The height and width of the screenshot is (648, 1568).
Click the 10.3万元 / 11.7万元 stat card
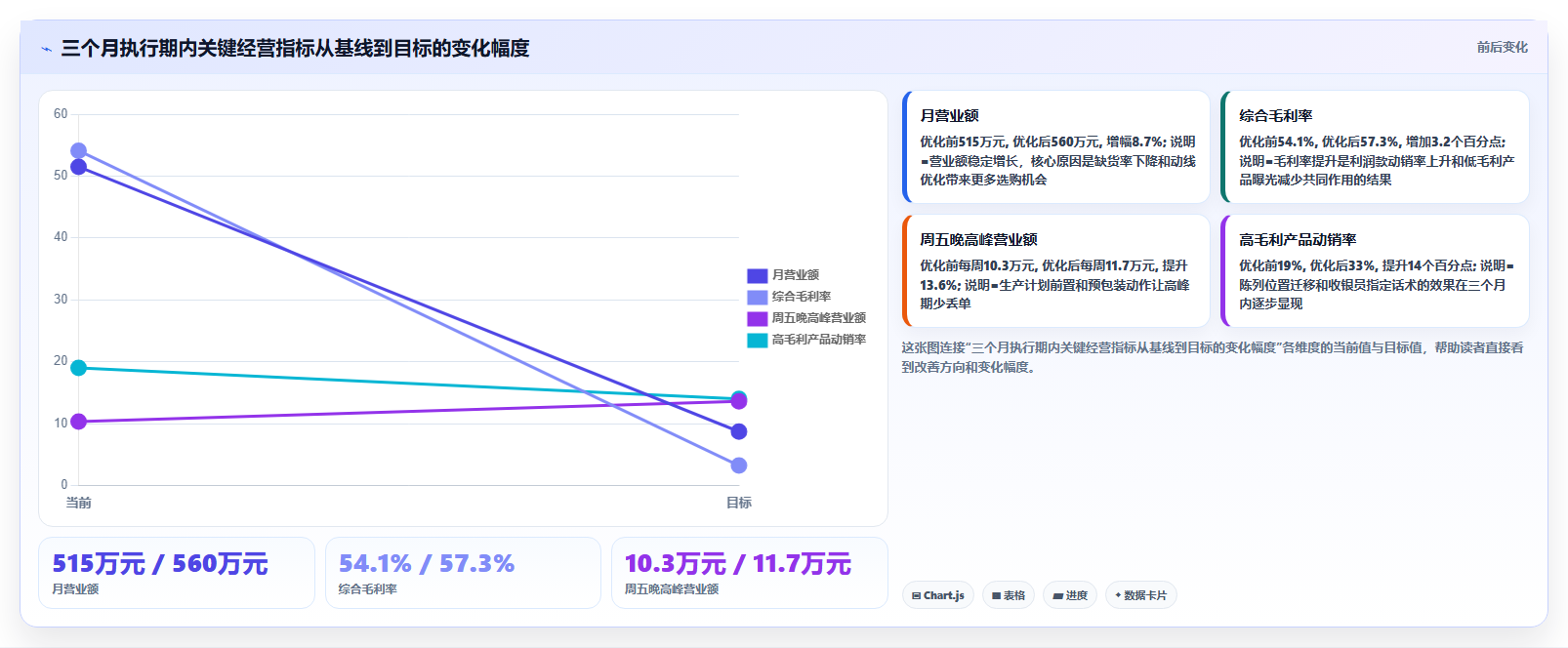click(750, 573)
